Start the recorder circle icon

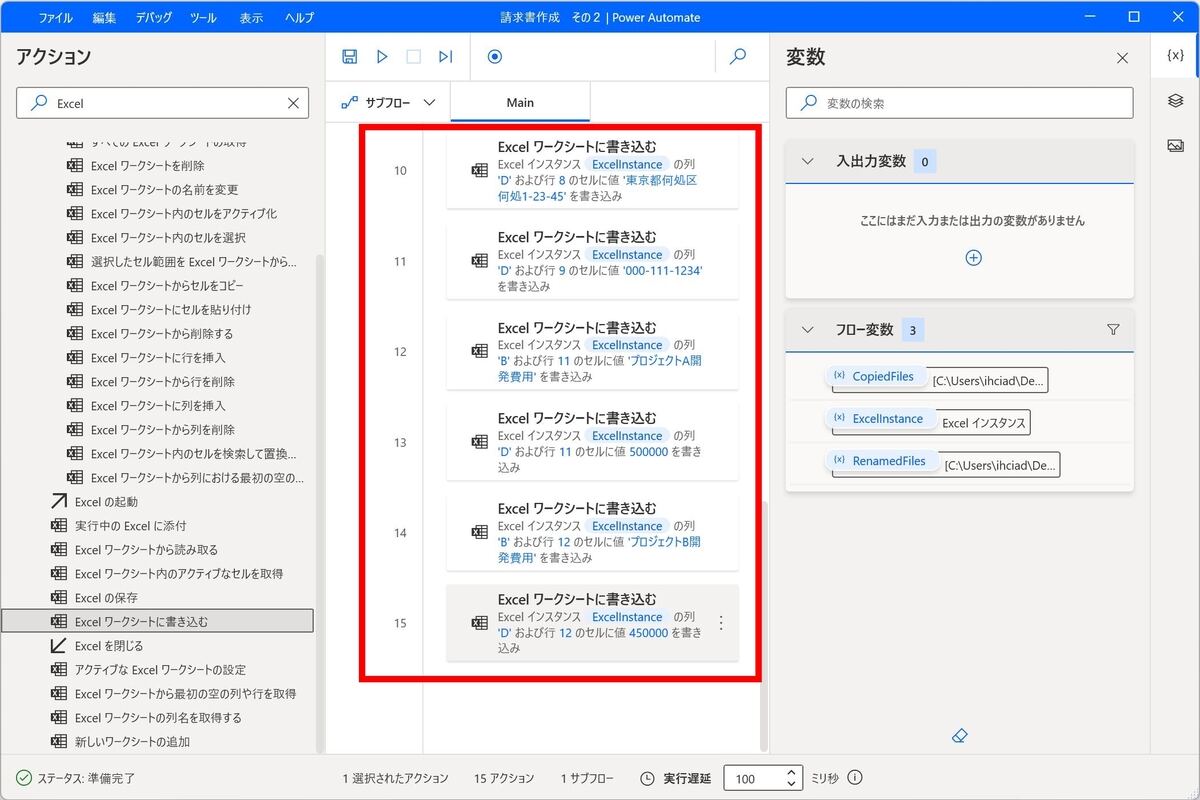[494, 57]
